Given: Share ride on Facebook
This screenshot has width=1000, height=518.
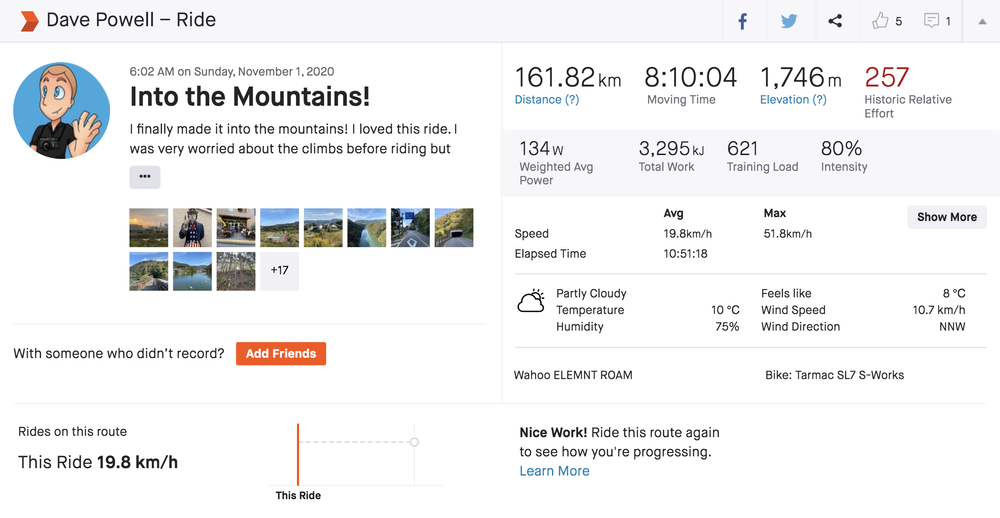Looking at the screenshot, I should click(743, 21).
